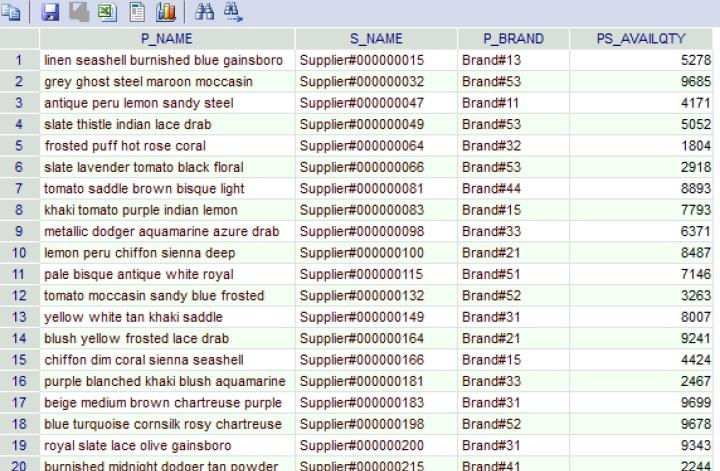
Task: Click 'yellow white tan khaki saddle' cell
Action: [167, 317]
